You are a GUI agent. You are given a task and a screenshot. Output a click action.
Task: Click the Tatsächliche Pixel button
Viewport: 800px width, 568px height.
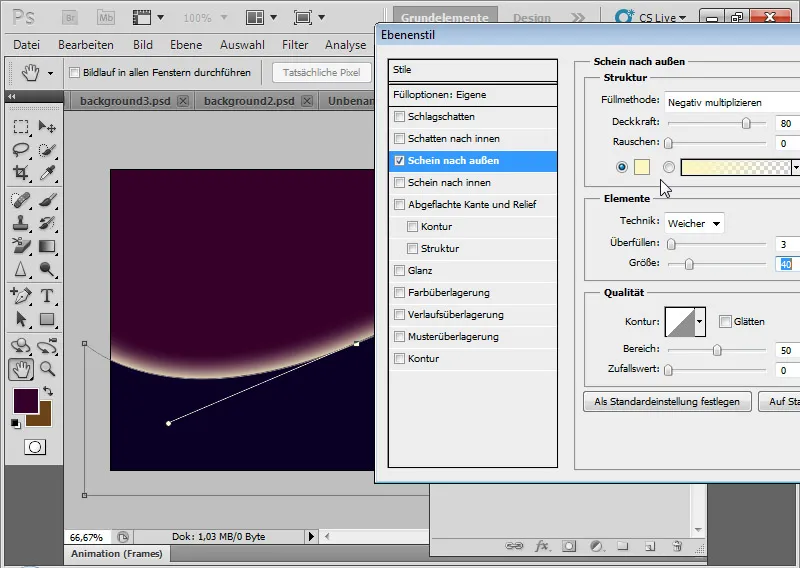pyautogui.click(x=321, y=72)
